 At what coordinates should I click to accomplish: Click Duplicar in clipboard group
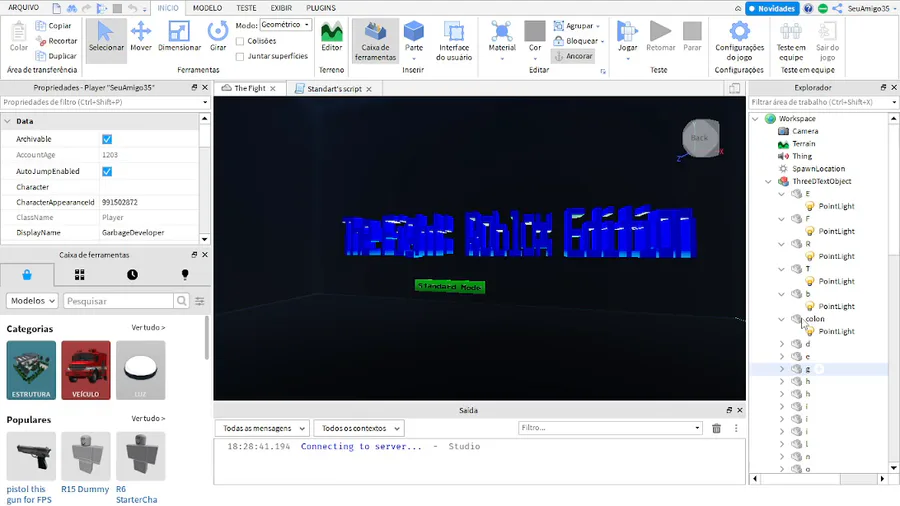pos(56,56)
